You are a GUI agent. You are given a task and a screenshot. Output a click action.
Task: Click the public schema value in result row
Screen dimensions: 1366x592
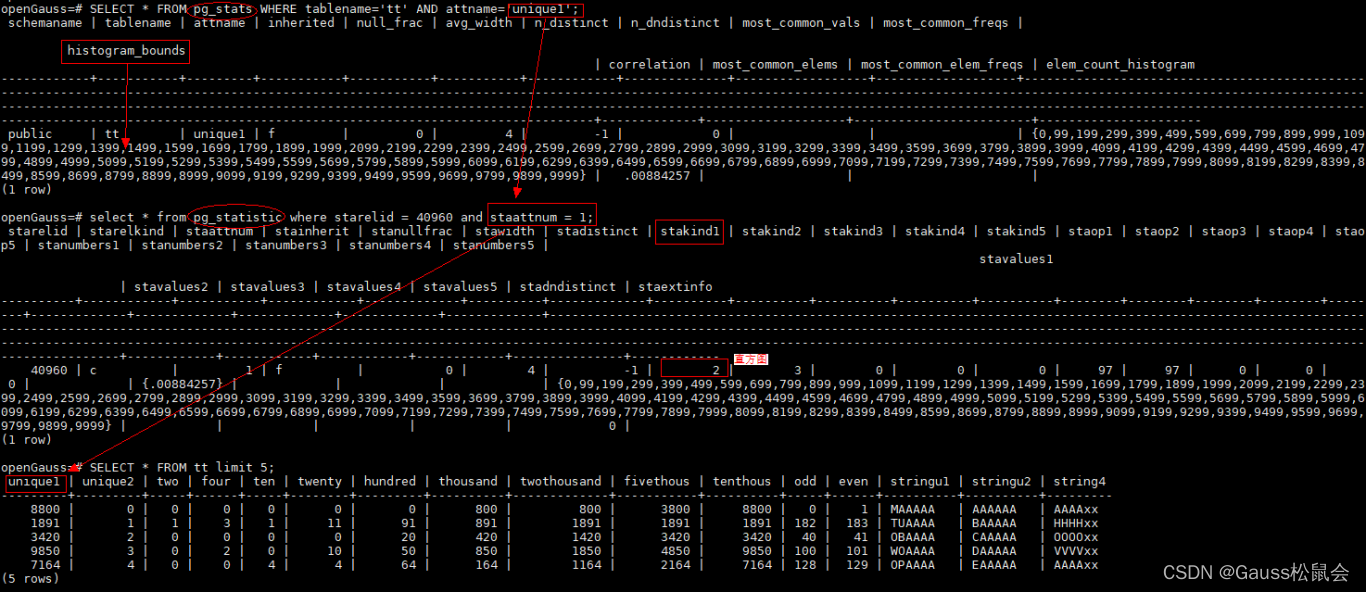point(30,134)
